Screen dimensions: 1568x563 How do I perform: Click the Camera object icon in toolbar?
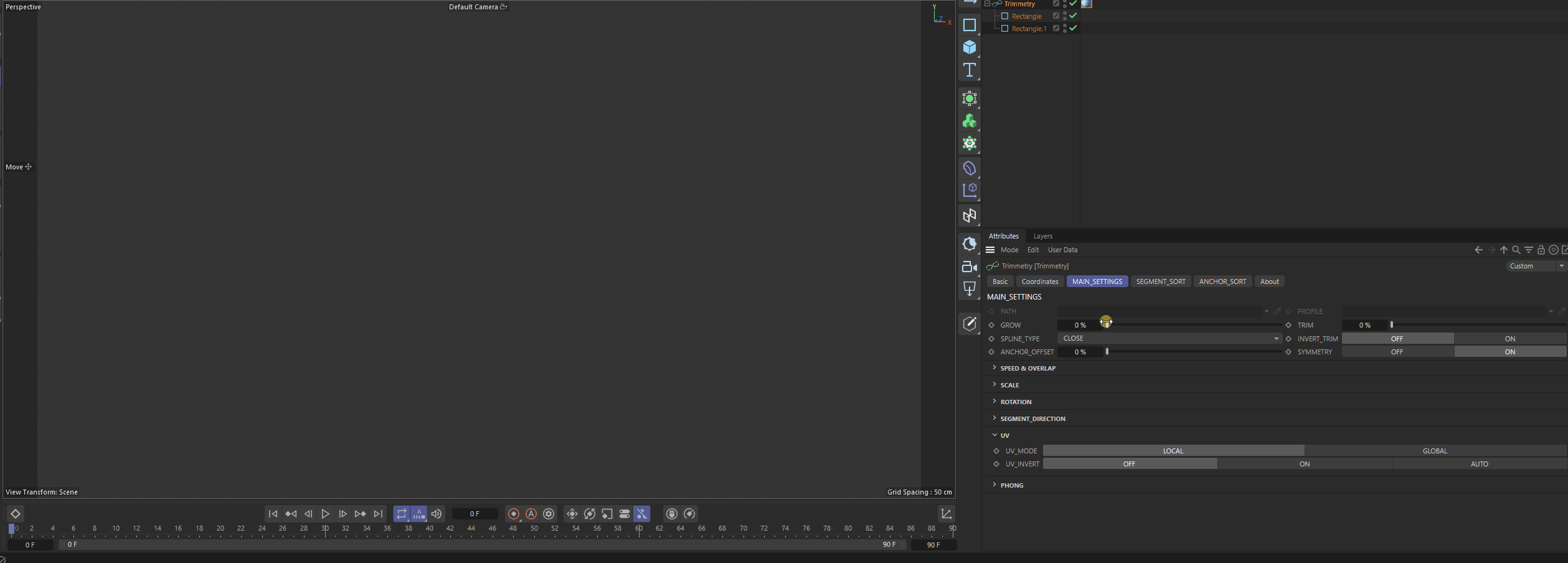pyautogui.click(x=969, y=267)
